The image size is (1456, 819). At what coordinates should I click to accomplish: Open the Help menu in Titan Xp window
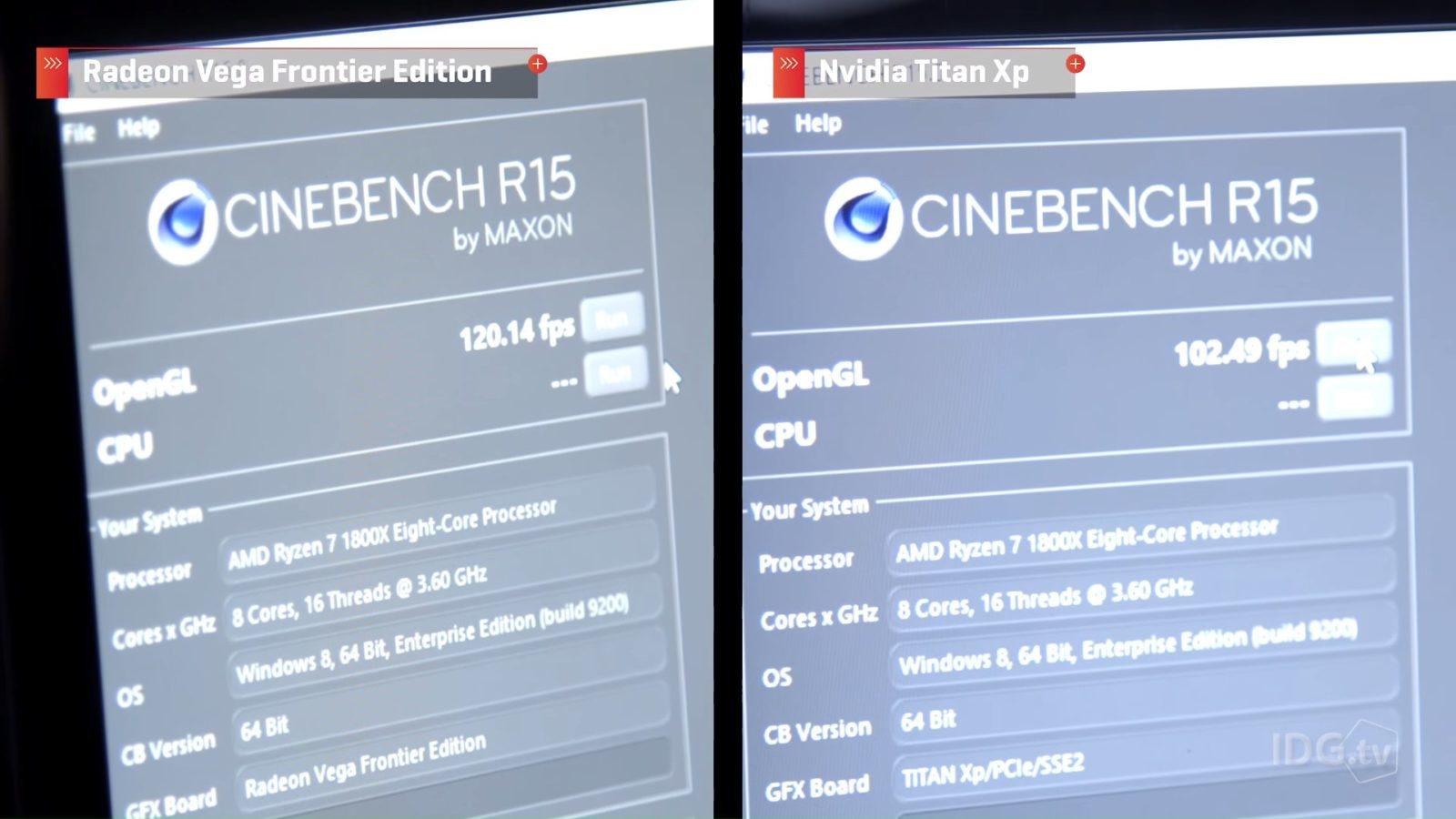817,123
